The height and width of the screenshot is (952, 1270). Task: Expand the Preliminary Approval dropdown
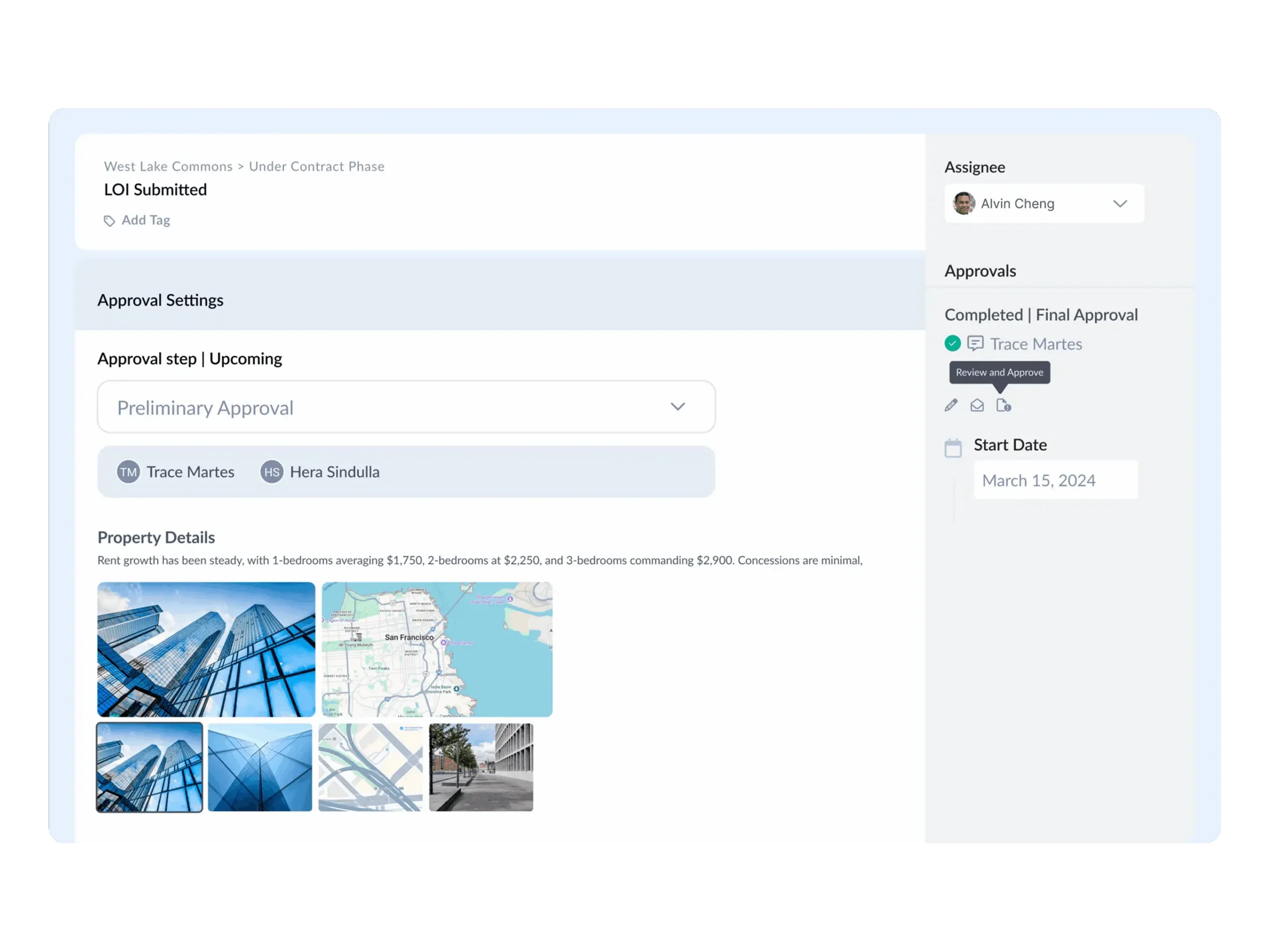coord(406,407)
